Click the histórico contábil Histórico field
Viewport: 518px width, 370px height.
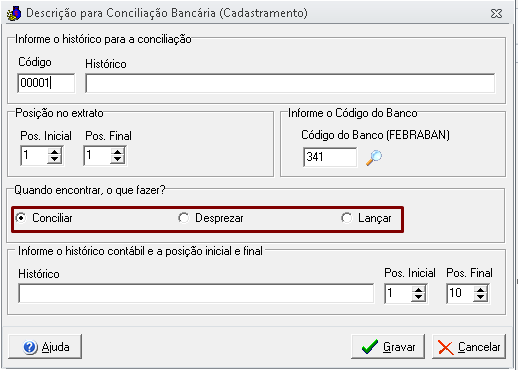196,293
